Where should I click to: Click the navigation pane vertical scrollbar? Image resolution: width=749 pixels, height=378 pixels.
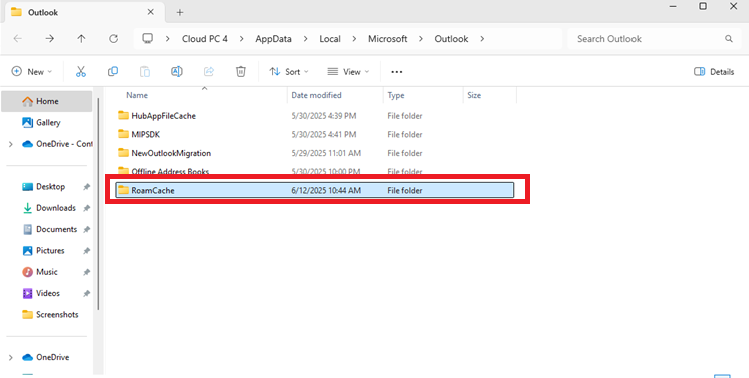click(x=98, y=204)
